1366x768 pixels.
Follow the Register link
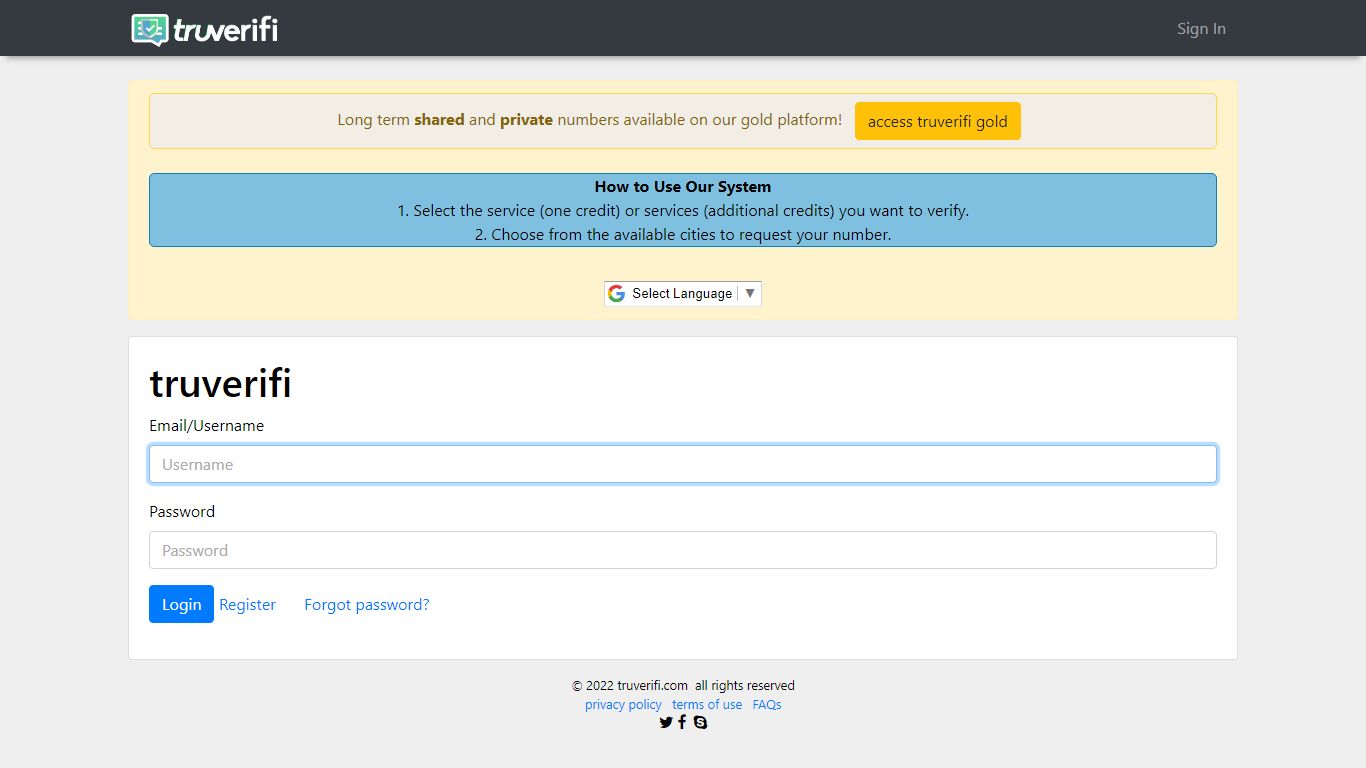tap(247, 604)
